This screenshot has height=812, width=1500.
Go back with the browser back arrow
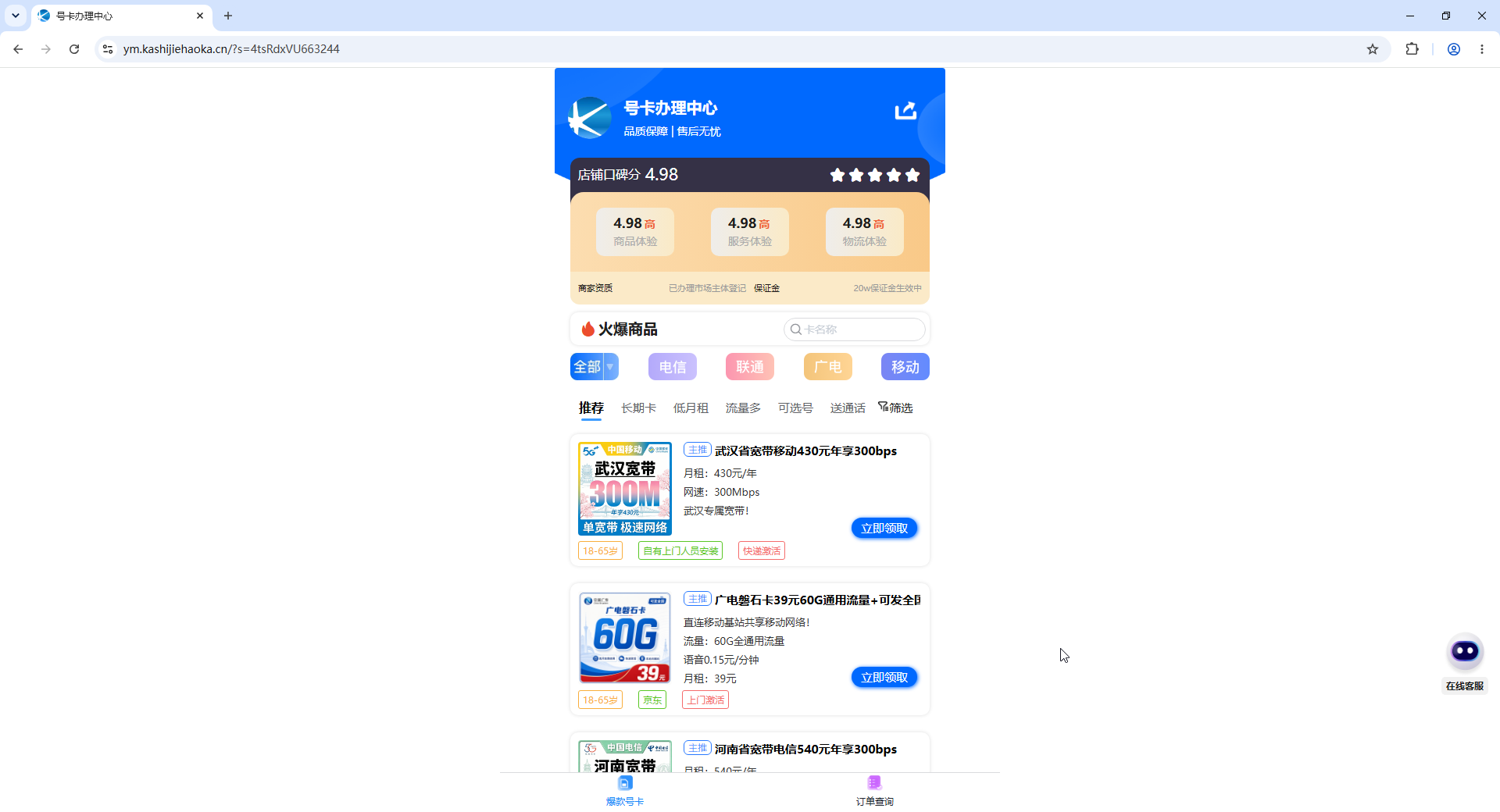coord(18,49)
